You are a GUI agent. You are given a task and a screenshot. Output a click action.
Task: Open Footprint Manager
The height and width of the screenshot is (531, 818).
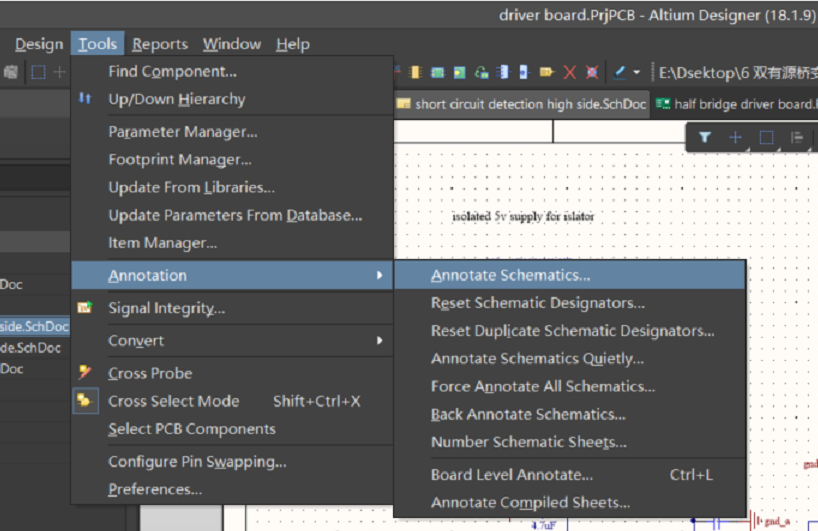(179, 159)
